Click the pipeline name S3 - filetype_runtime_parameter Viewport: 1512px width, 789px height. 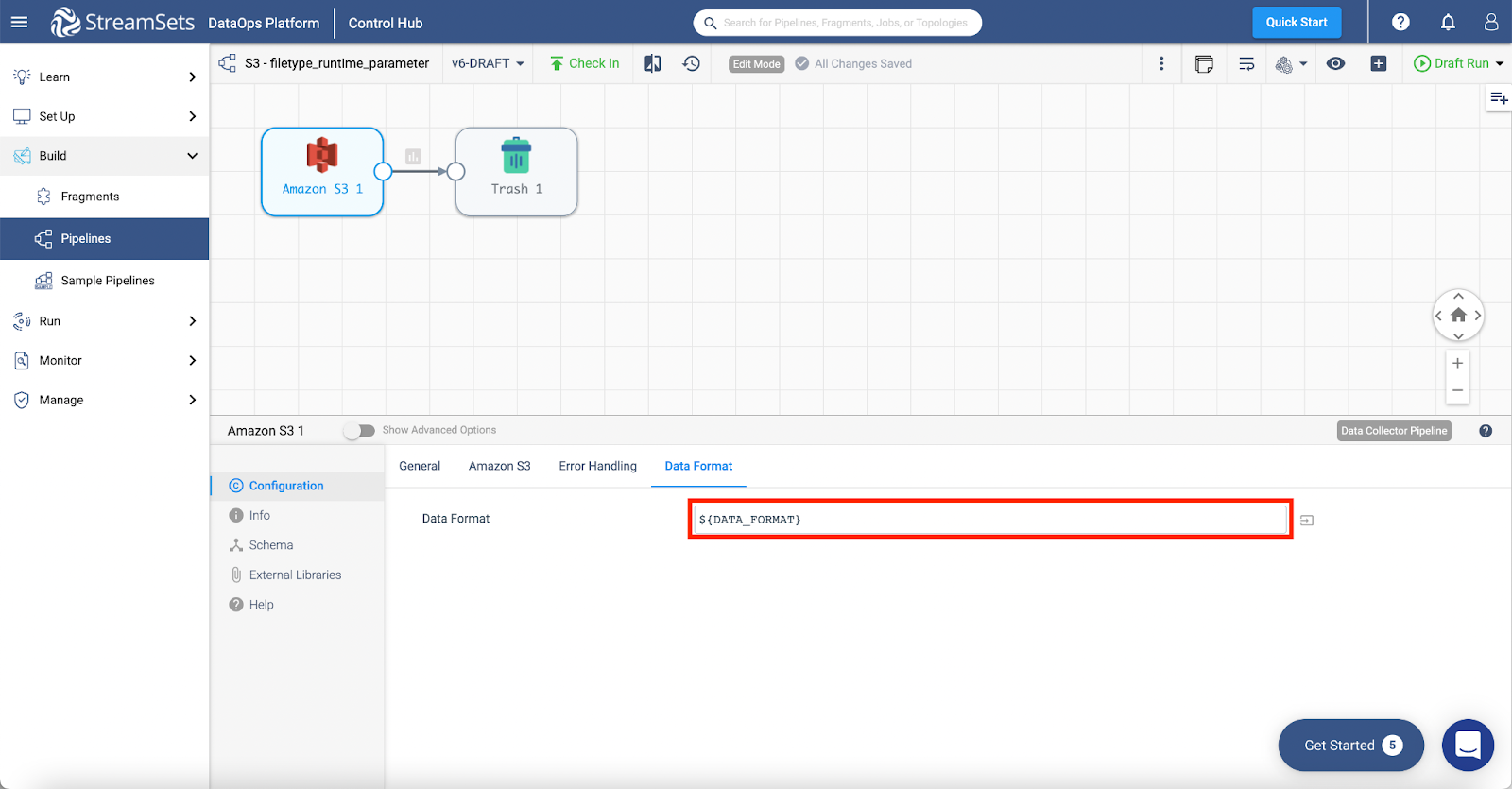point(336,63)
